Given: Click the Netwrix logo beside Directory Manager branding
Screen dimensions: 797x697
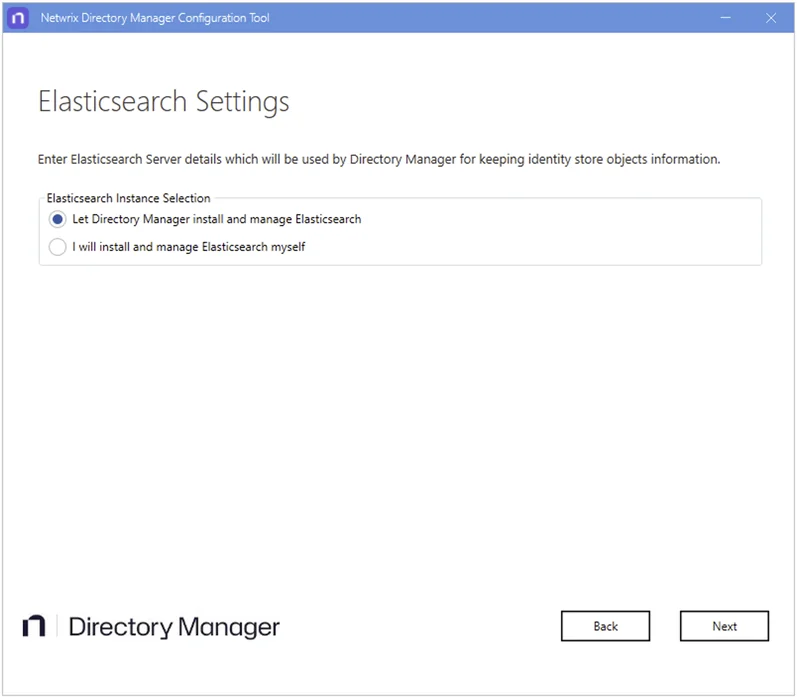Looking at the screenshot, I should [34, 626].
